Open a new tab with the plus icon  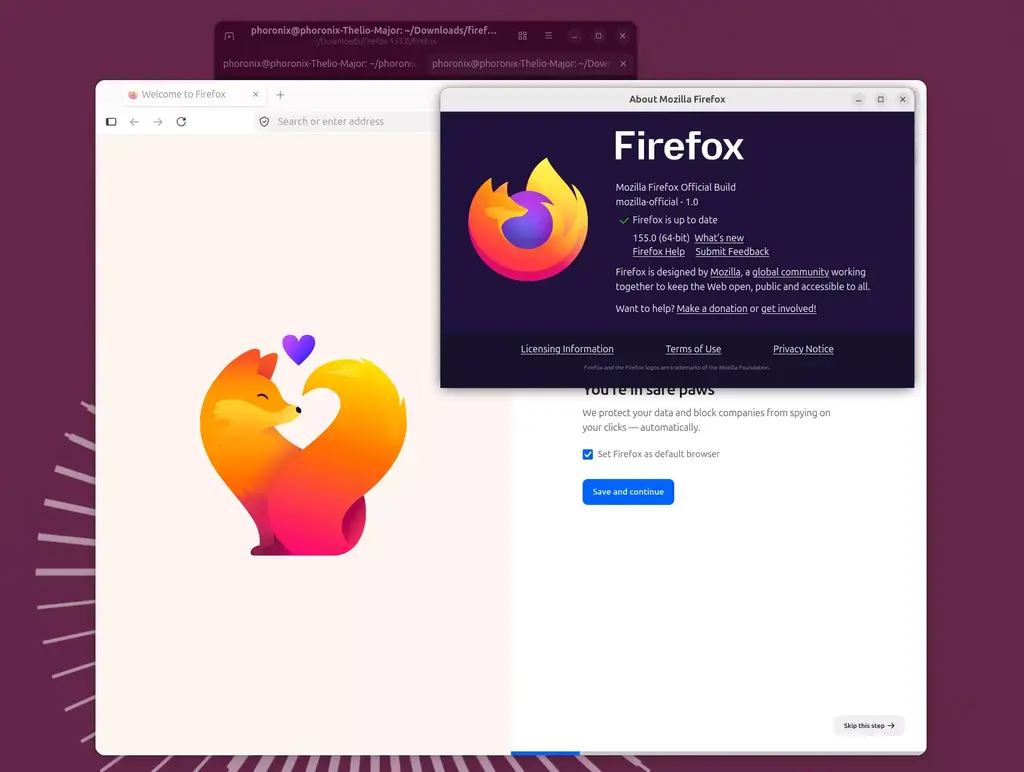pos(280,95)
